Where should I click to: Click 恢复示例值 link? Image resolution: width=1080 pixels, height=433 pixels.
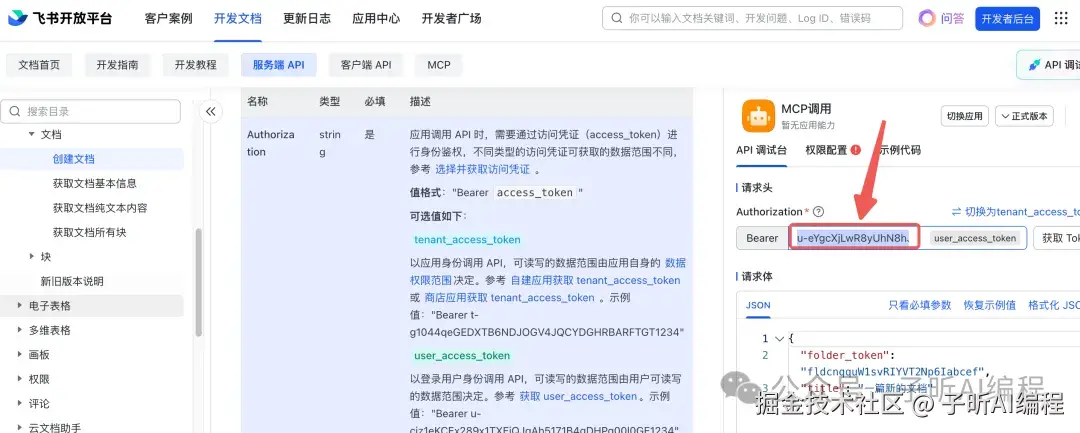click(x=990, y=305)
